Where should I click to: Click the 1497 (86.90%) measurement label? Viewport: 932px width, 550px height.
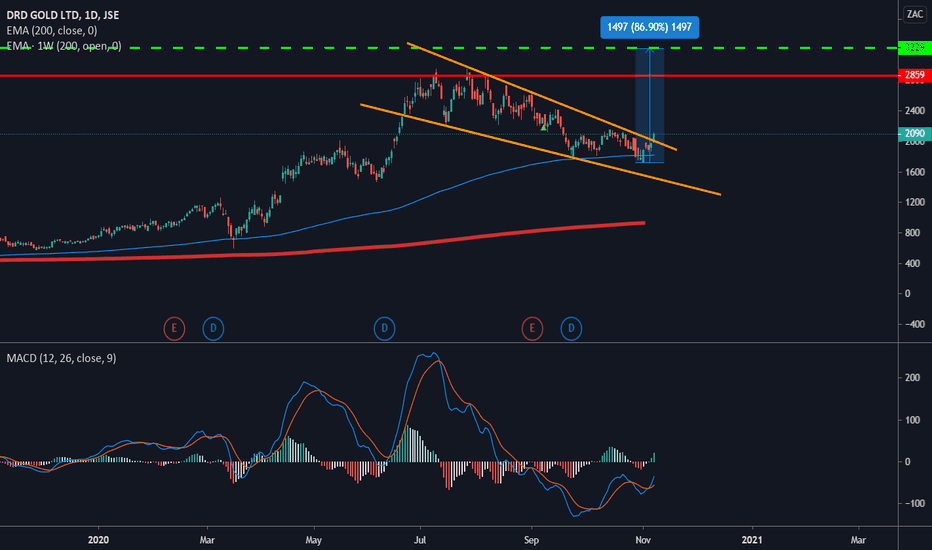tap(650, 27)
